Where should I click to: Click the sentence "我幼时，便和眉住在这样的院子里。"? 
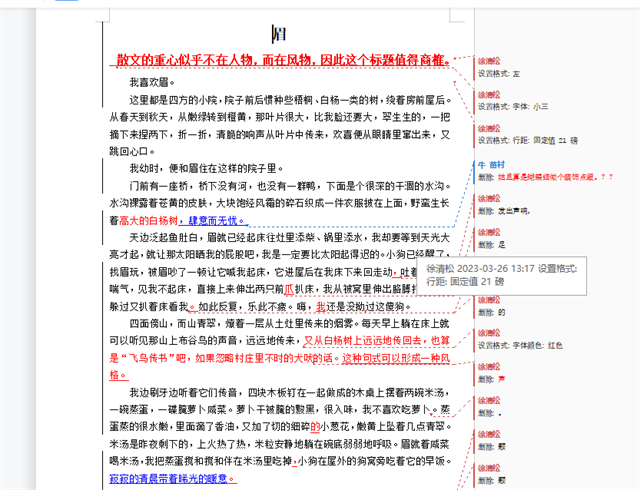click(206, 169)
